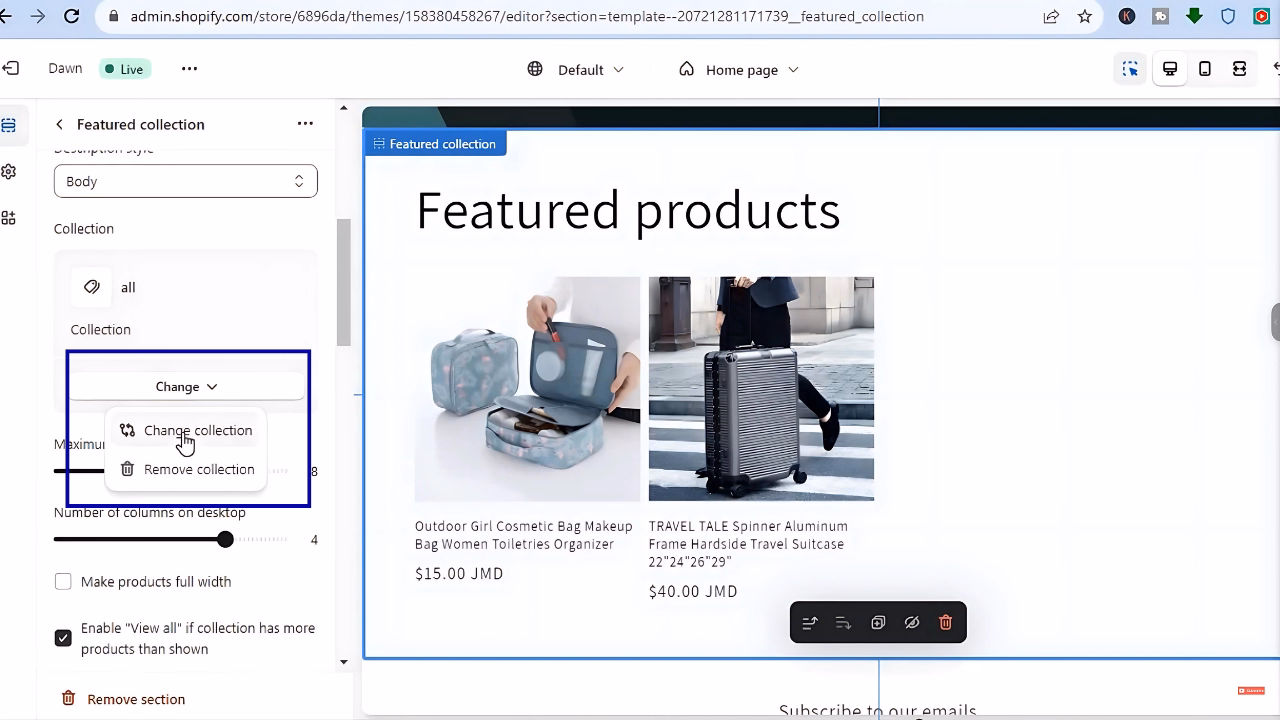Open theme settings gear in sidebar
This screenshot has width=1280, height=720.
9,172
